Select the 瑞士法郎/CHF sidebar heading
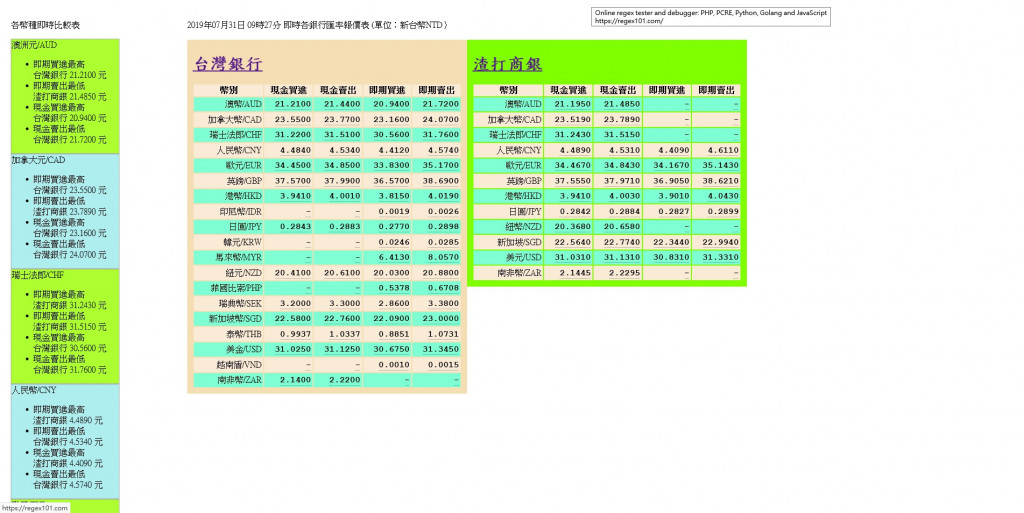 click(38, 275)
